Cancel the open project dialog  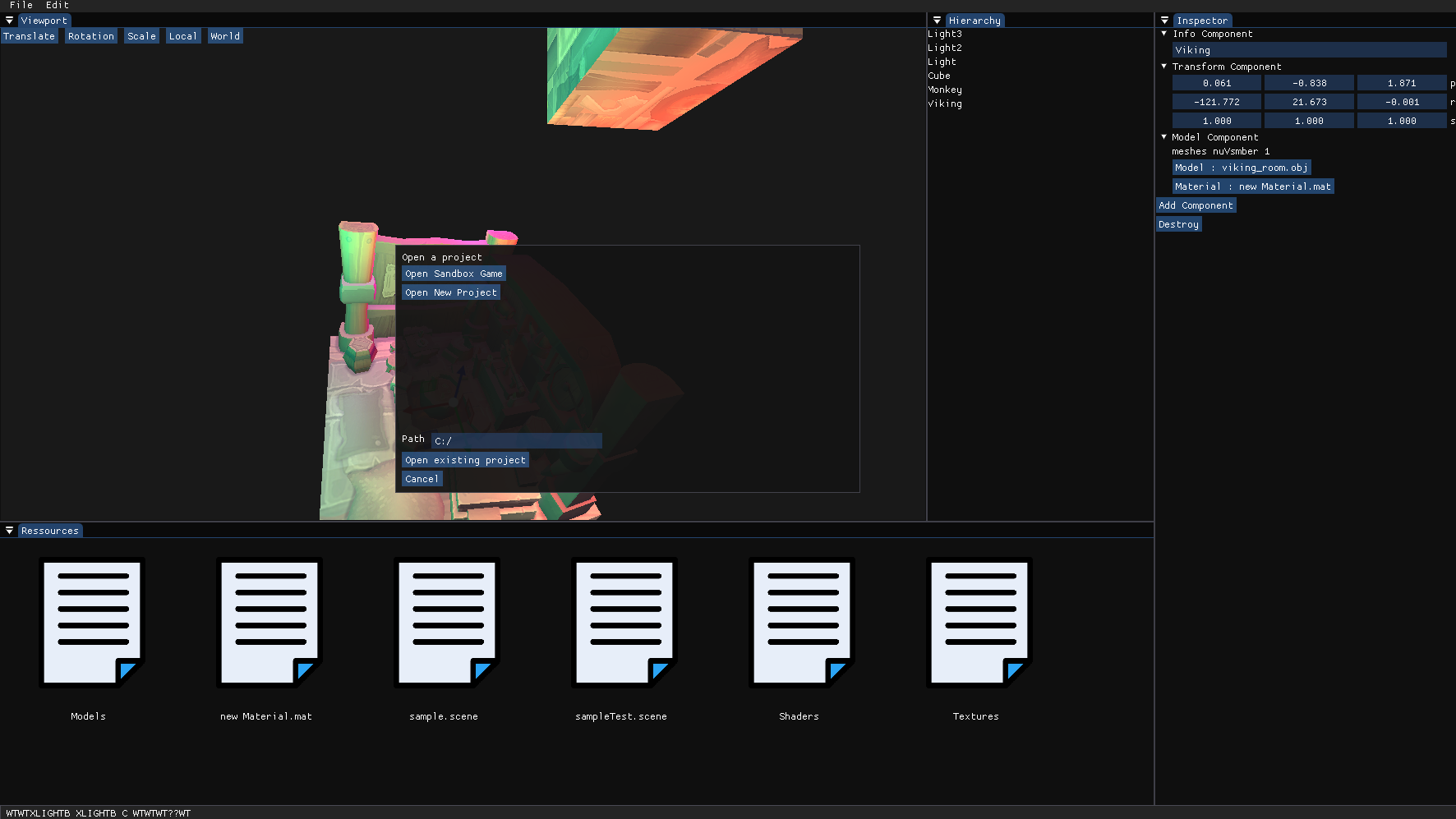click(x=422, y=479)
